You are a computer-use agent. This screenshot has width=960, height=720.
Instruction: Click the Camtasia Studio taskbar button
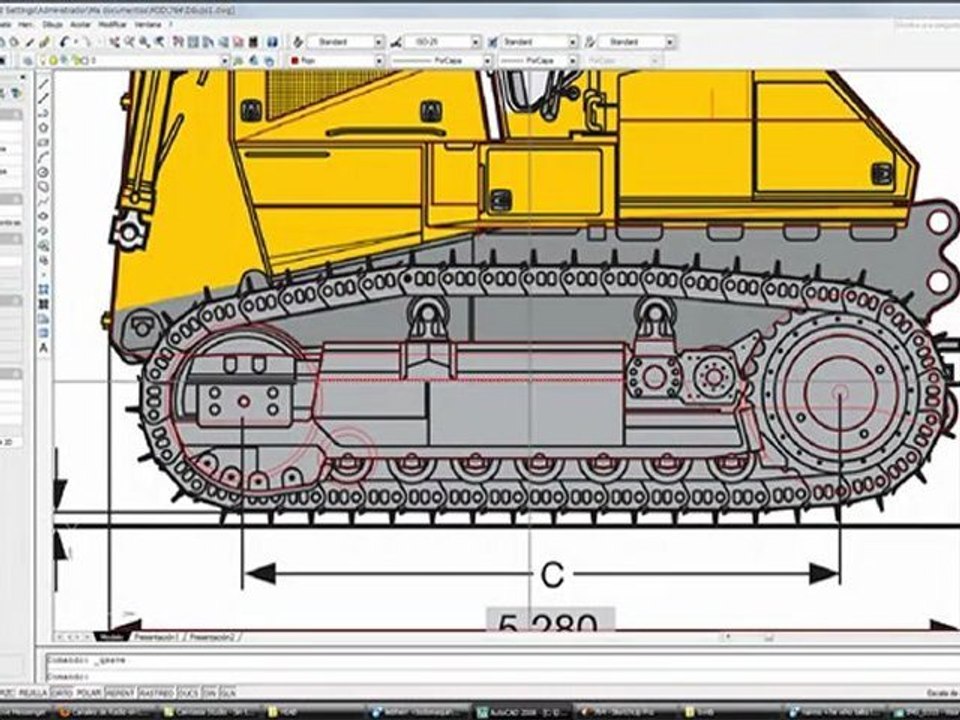(211, 713)
